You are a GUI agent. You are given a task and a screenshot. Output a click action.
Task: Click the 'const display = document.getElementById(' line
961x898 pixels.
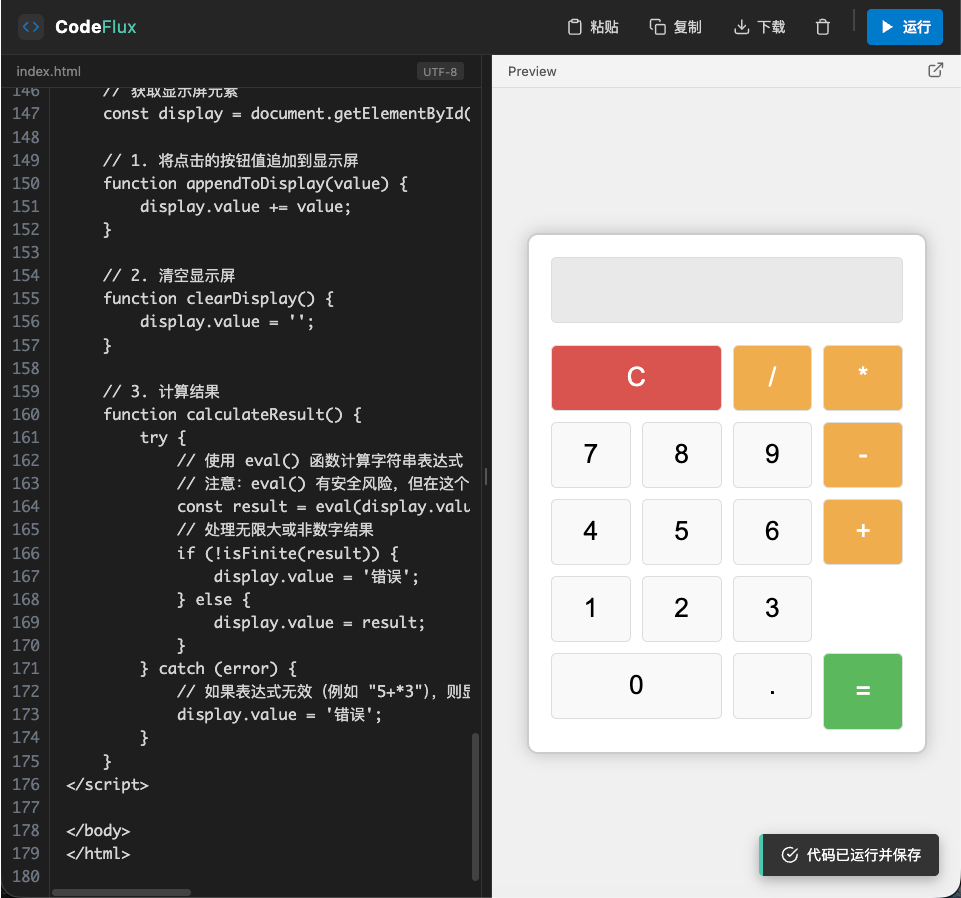point(287,113)
